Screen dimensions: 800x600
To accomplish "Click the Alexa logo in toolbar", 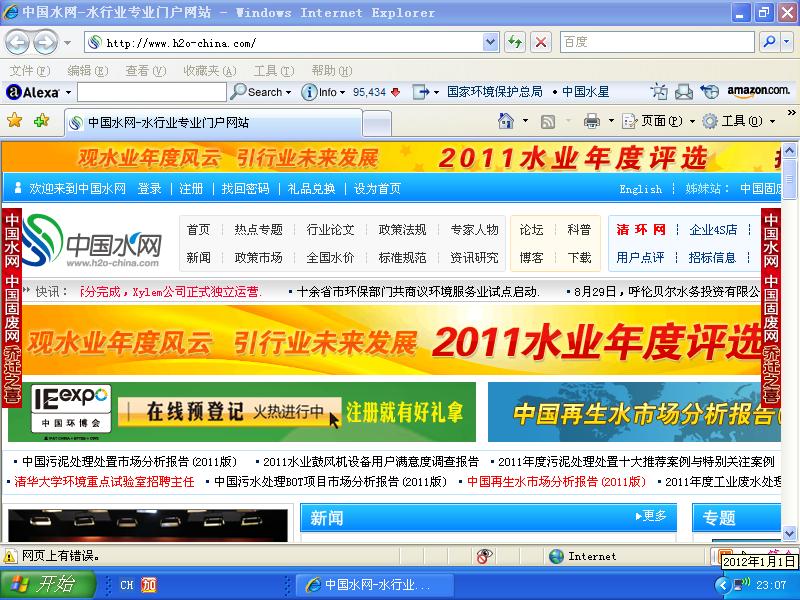I will 33,92.
